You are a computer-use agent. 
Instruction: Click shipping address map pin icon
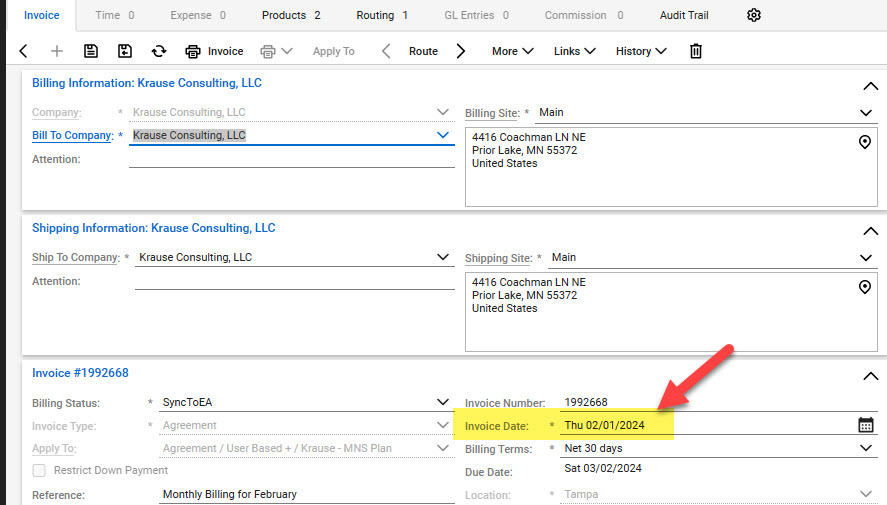coord(864,287)
